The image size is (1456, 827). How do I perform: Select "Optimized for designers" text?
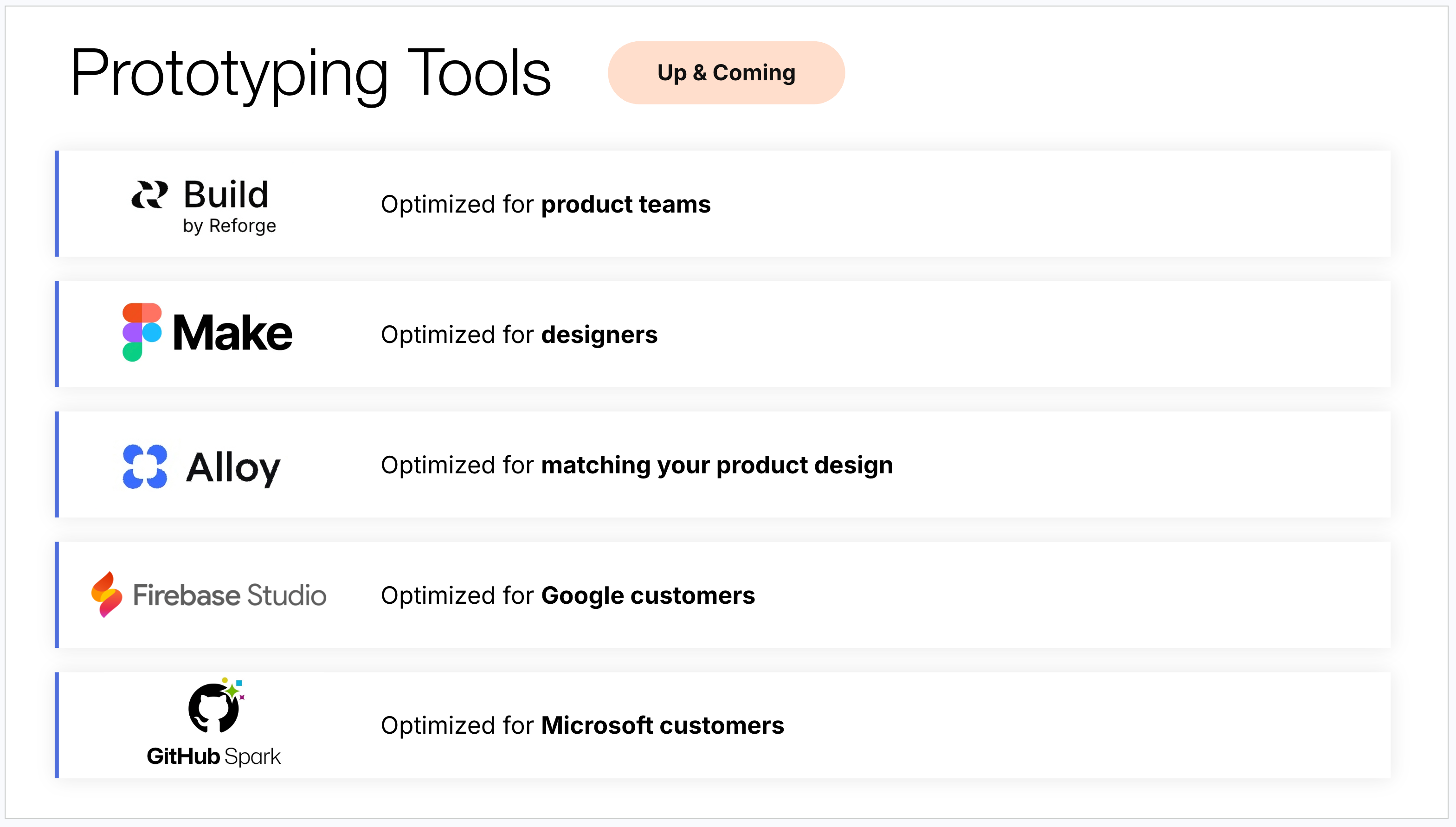(519, 335)
